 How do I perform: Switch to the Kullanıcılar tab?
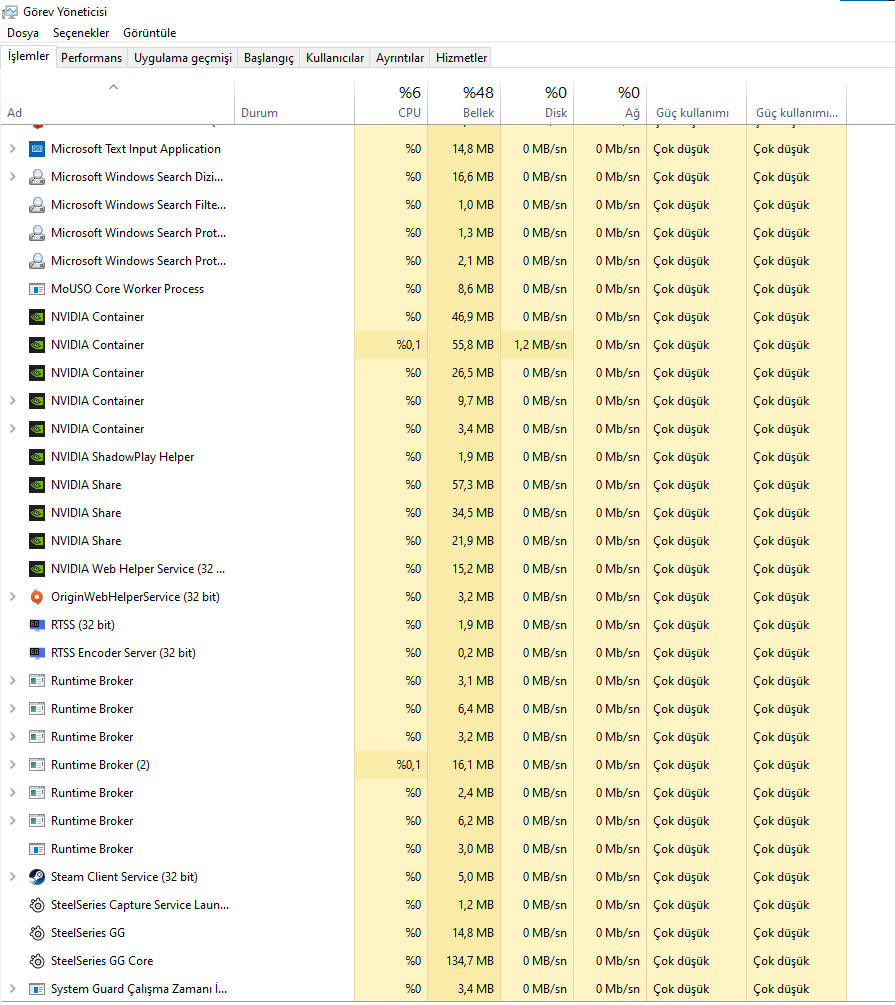(335, 58)
